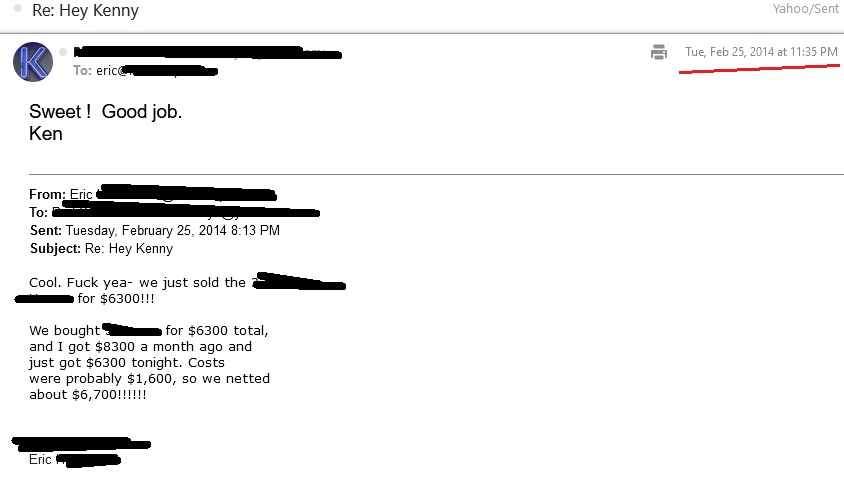Click the print message icon

(x=658, y=52)
